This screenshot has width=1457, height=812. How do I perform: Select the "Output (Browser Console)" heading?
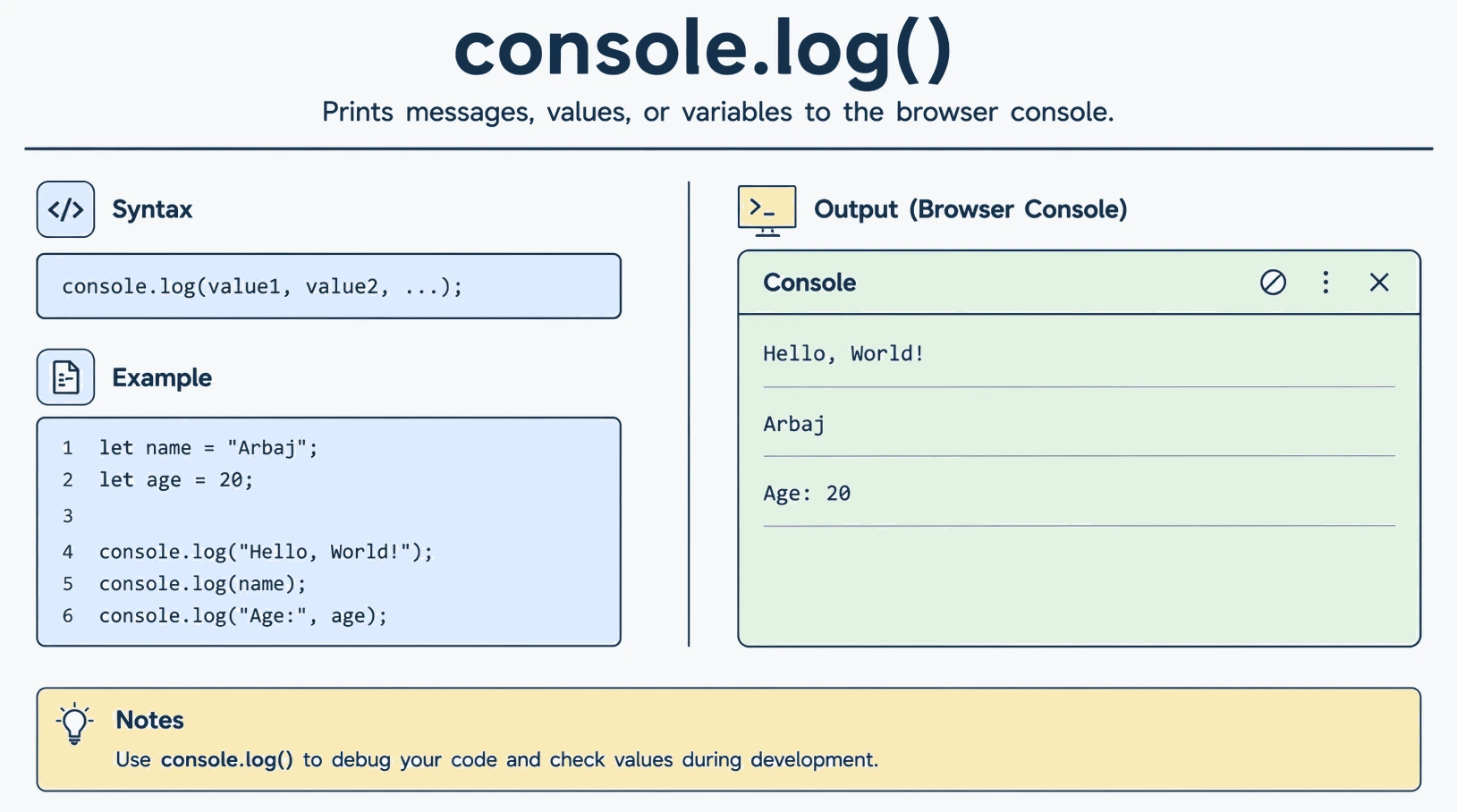pos(970,209)
